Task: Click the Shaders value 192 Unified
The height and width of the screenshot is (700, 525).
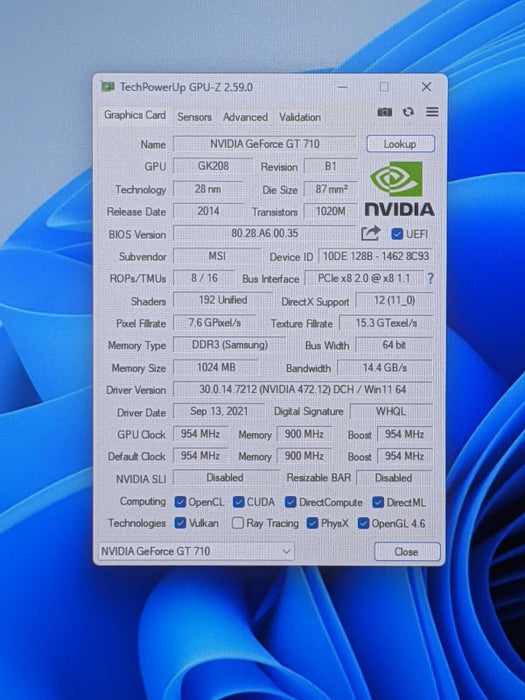Action: click(x=223, y=300)
